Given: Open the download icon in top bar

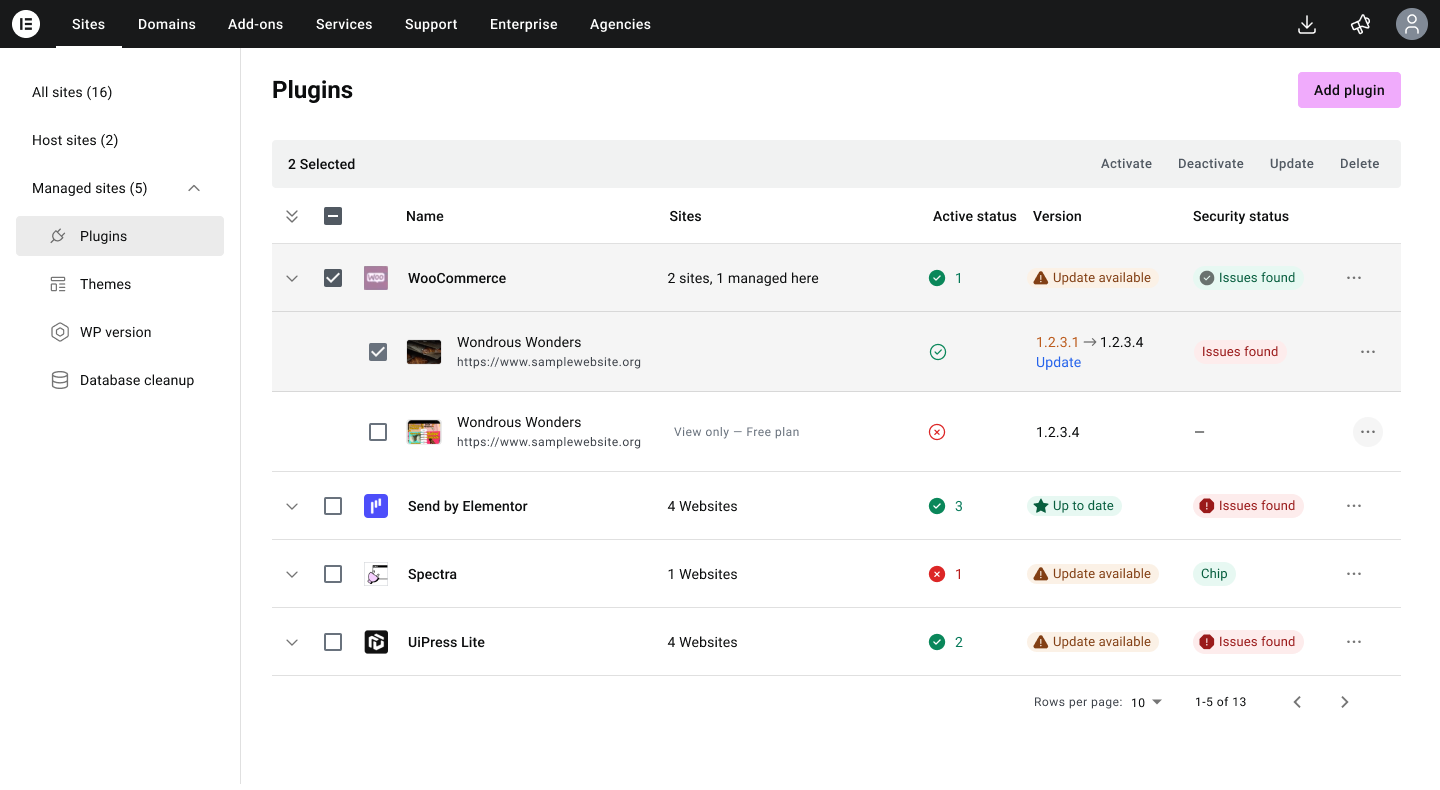Looking at the screenshot, I should pyautogui.click(x=1306, y=24).
